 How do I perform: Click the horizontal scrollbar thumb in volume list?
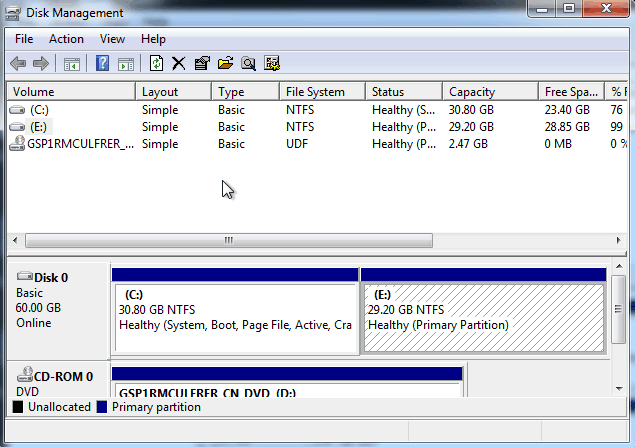(229, 241)
